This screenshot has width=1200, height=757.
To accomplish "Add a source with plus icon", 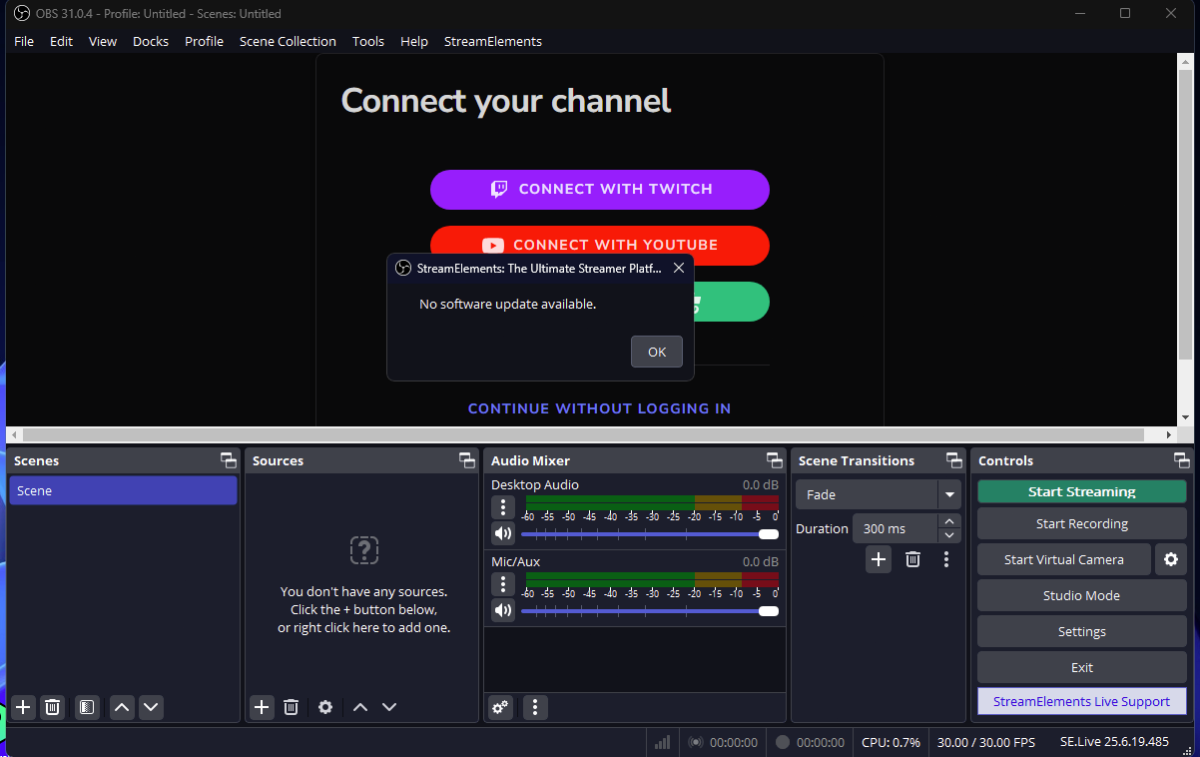I will (x=262, y=707).
